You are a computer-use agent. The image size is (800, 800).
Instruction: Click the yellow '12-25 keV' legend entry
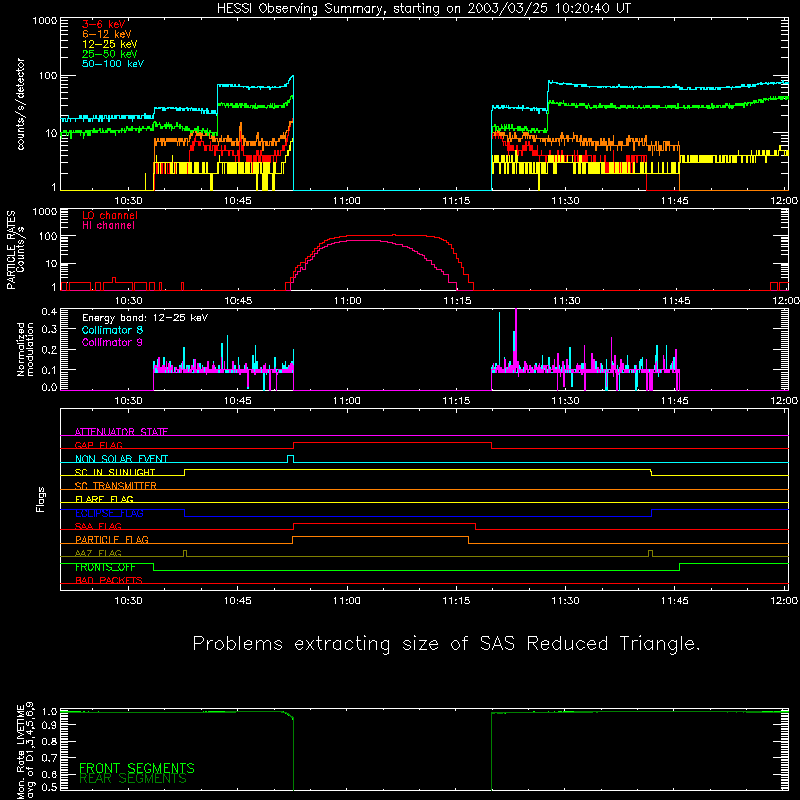coord(110,44)
